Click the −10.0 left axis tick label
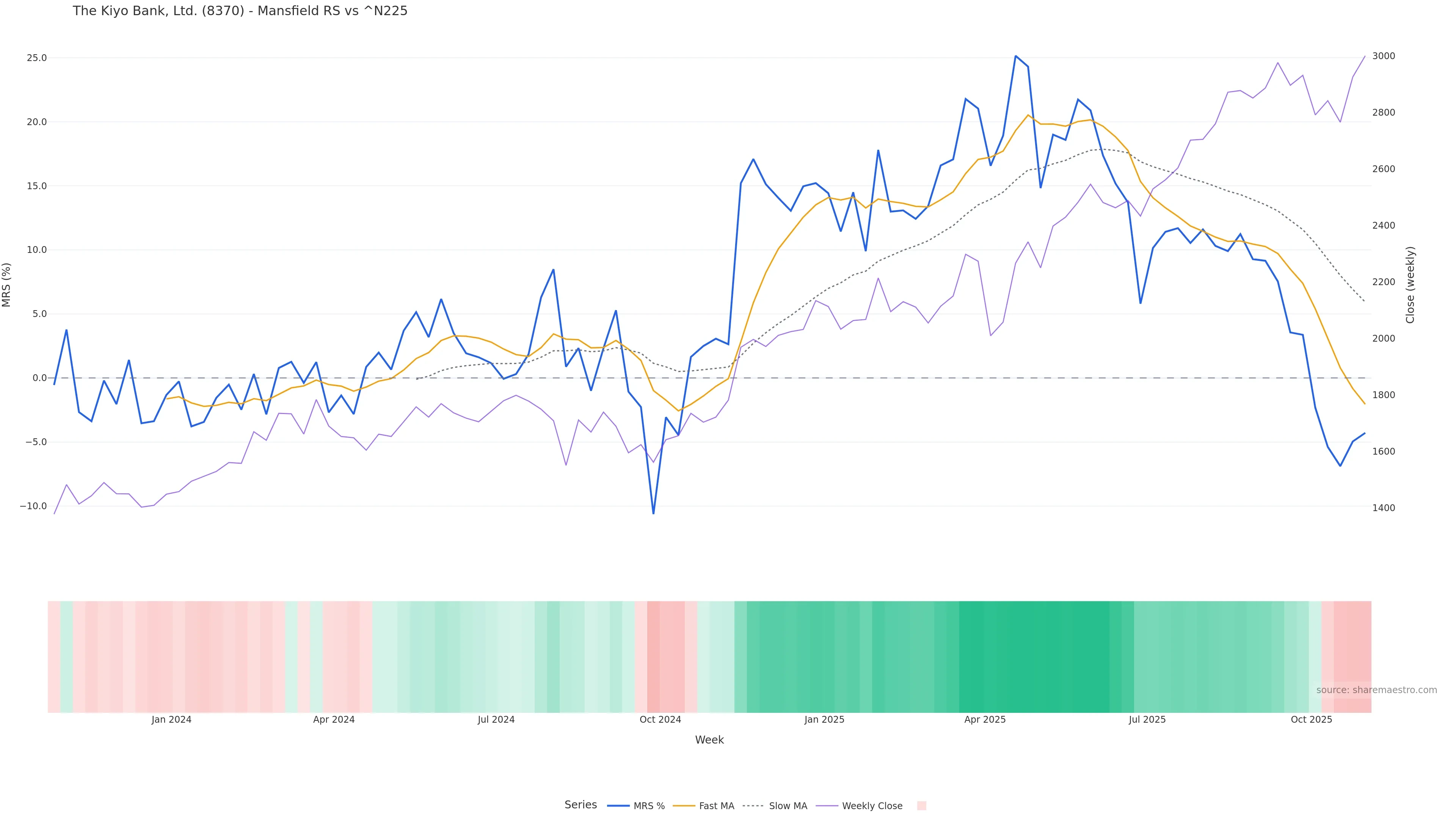 [x=33, y=506]
